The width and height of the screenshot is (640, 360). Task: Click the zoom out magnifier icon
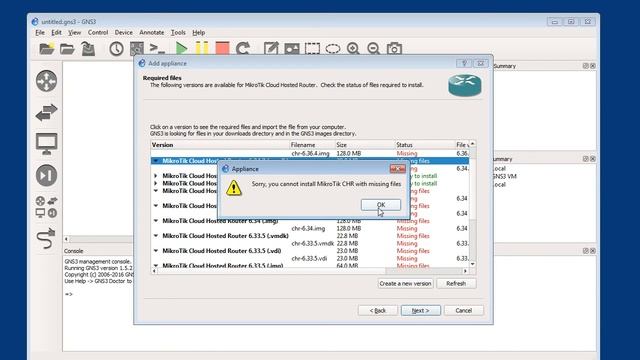373,49
